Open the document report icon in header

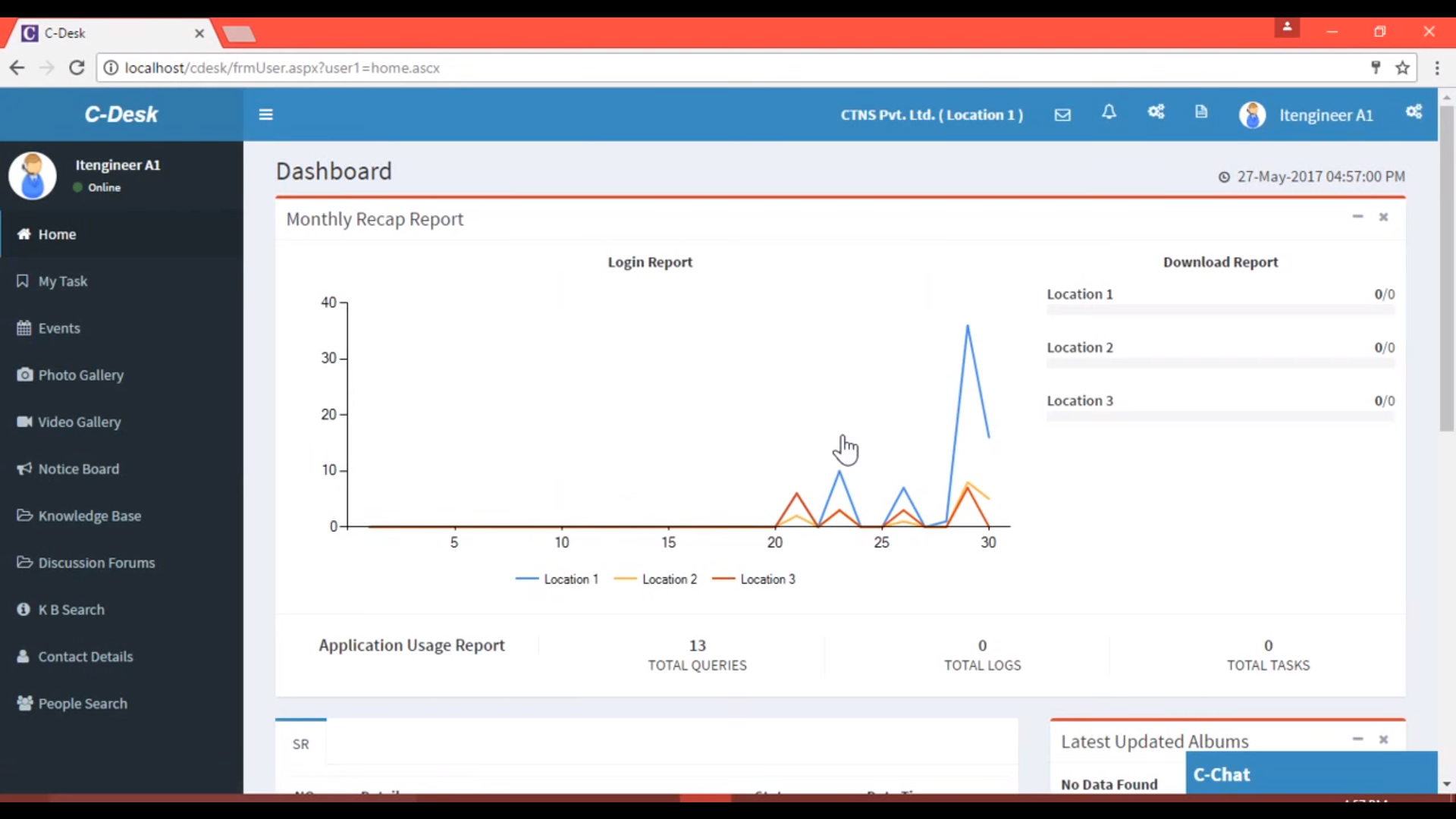tap(1201, 112)
